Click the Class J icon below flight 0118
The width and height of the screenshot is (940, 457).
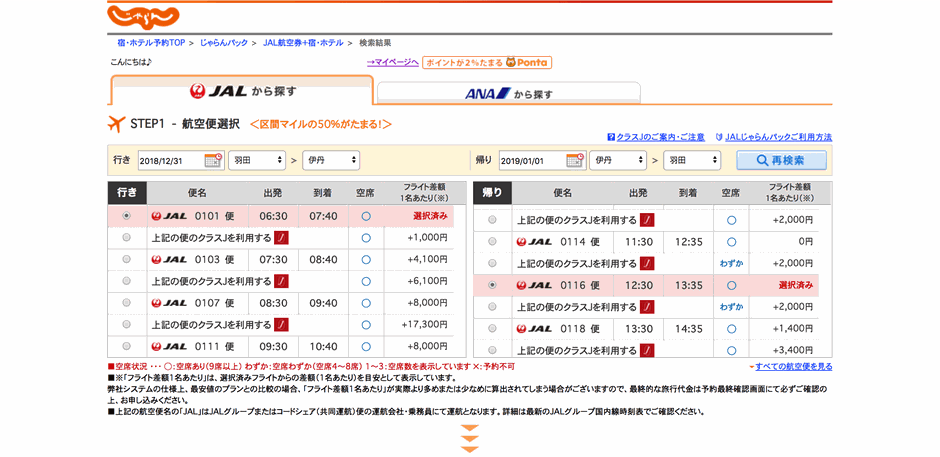point(647,350)
